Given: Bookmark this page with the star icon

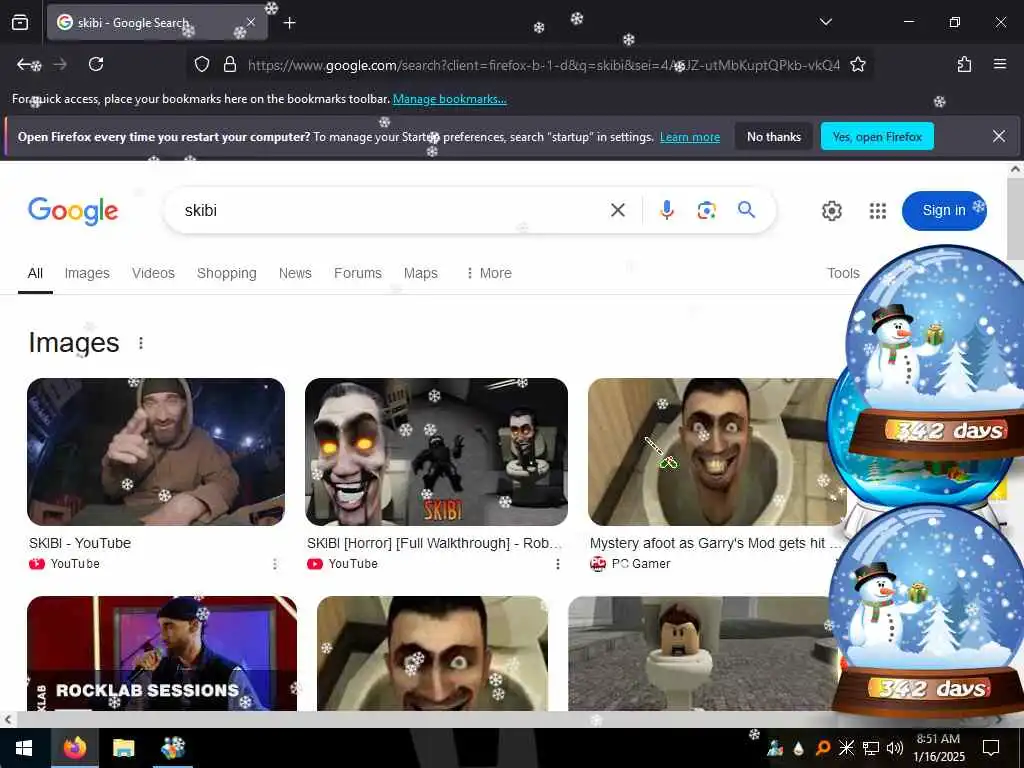Looking at the screenshot, I should [x=857, y=64].
